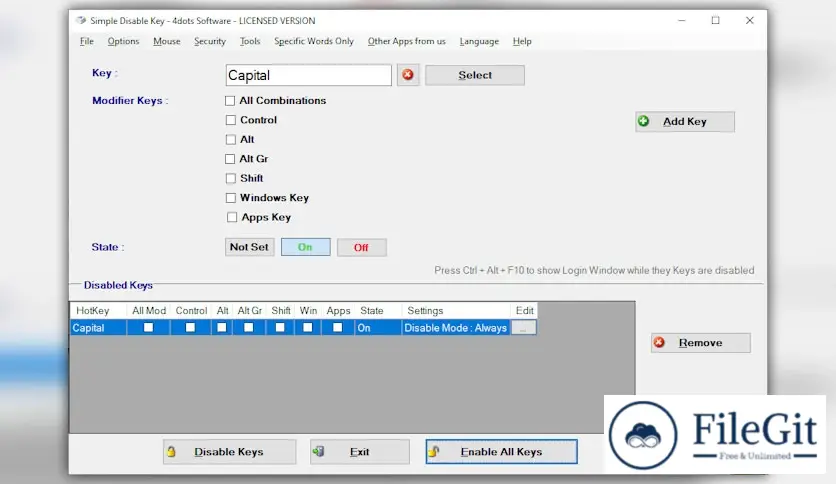Screen dimensions: 836x484
Task: Open the Mouse menu
Action: pyautogui.click(x=167, y=41)
